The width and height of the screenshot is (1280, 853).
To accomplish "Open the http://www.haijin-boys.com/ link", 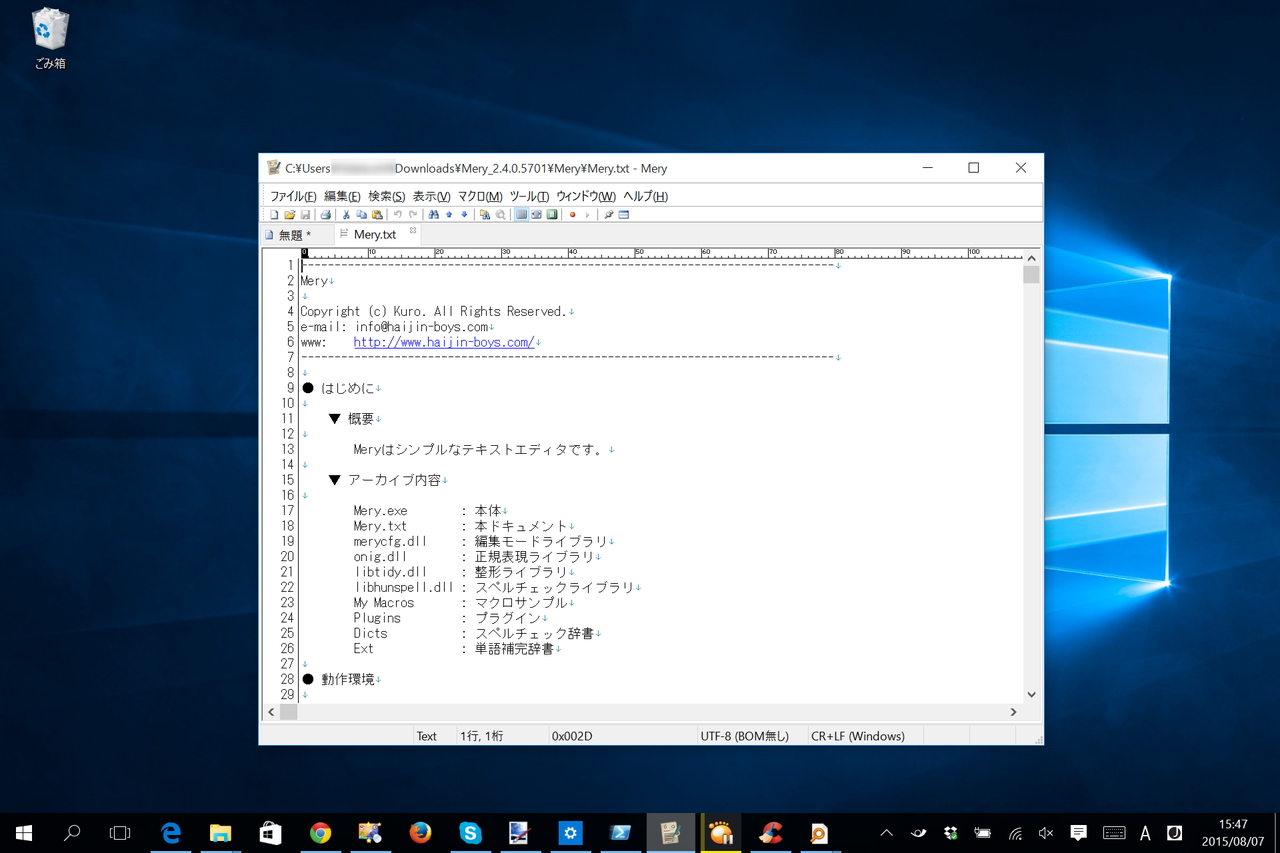I will point(444,342).
